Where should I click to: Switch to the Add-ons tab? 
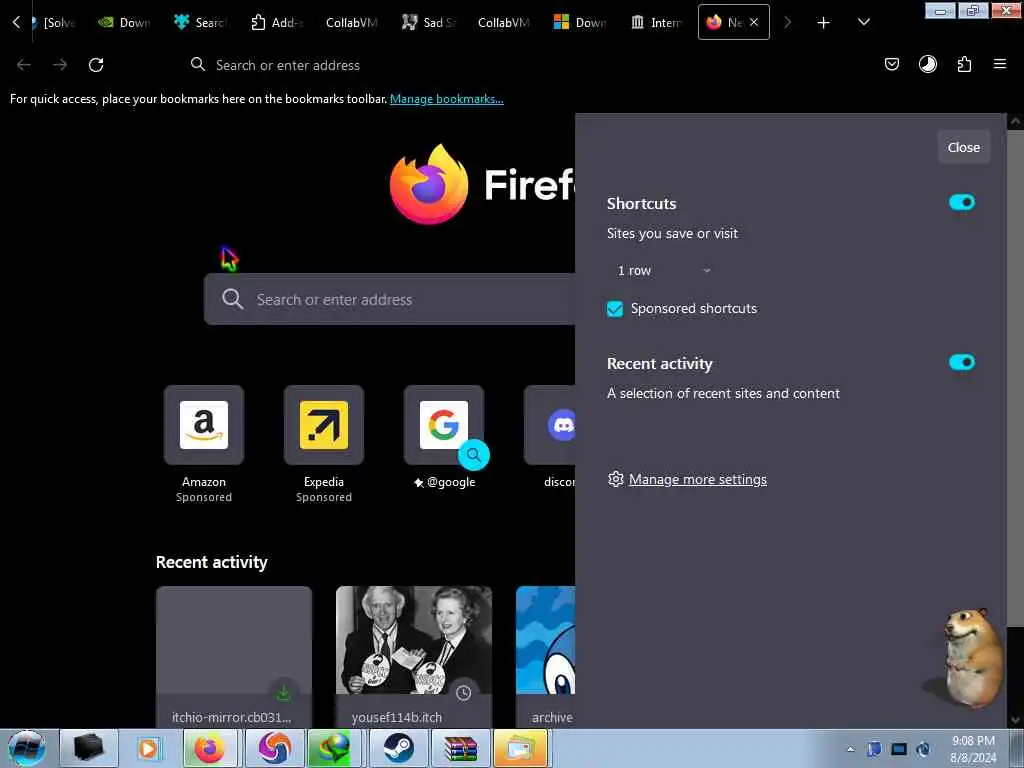tap(277, 22)
